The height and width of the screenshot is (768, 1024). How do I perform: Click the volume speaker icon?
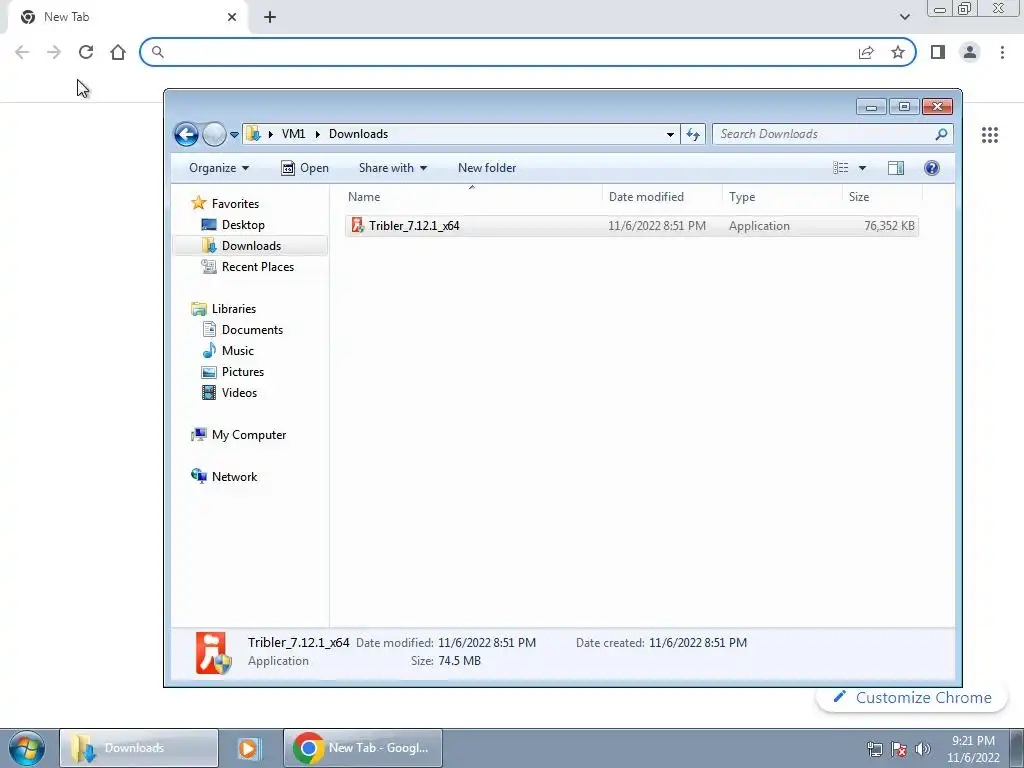point(923,749)
